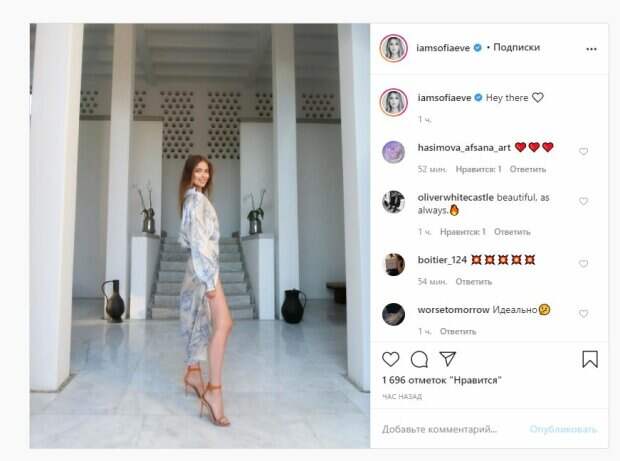The height and width of the screenshot is (461, 620).
Task: Click the Опубликовать post button
Action: point(563,429)
